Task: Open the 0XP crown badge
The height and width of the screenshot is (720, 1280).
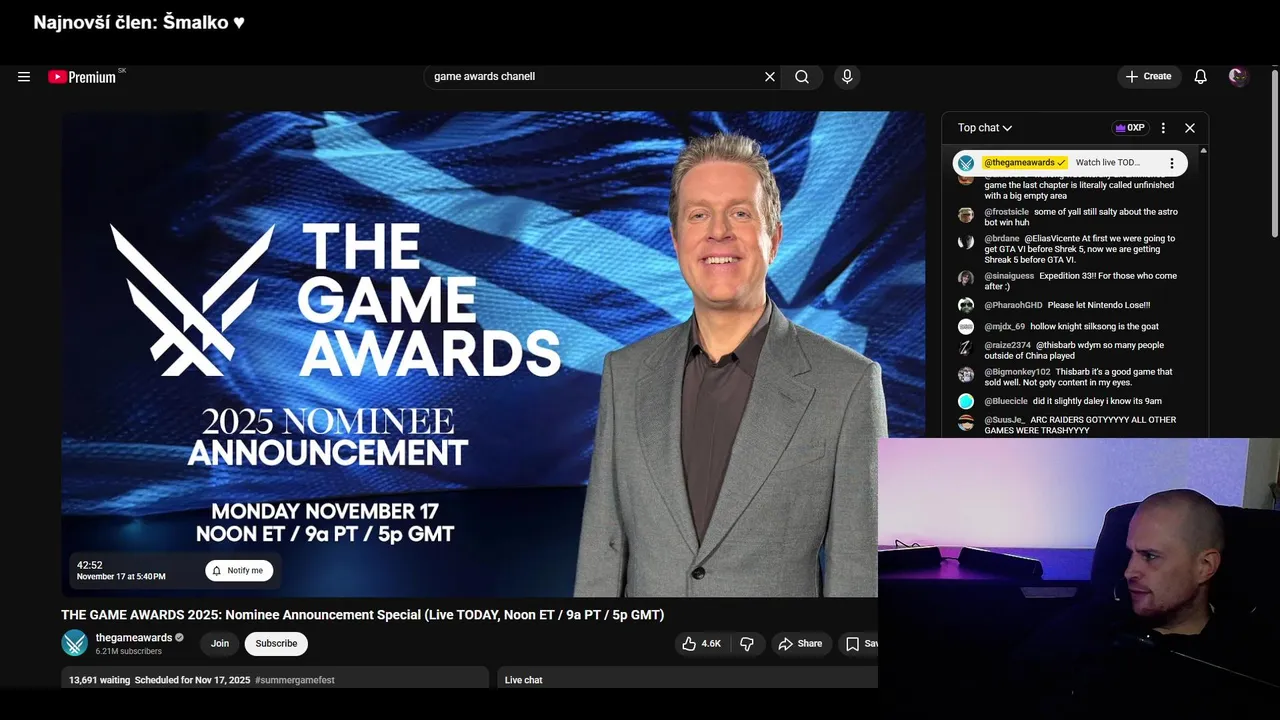Action: (1130, 128)
